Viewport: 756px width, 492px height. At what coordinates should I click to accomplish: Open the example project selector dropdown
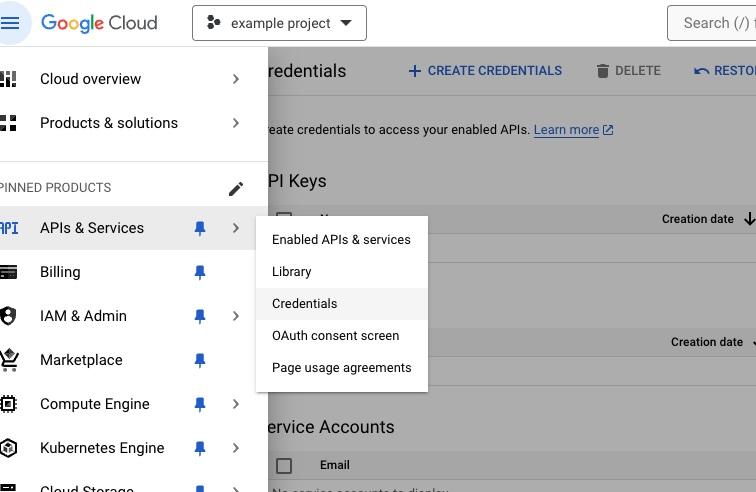[x=279, y=23]
